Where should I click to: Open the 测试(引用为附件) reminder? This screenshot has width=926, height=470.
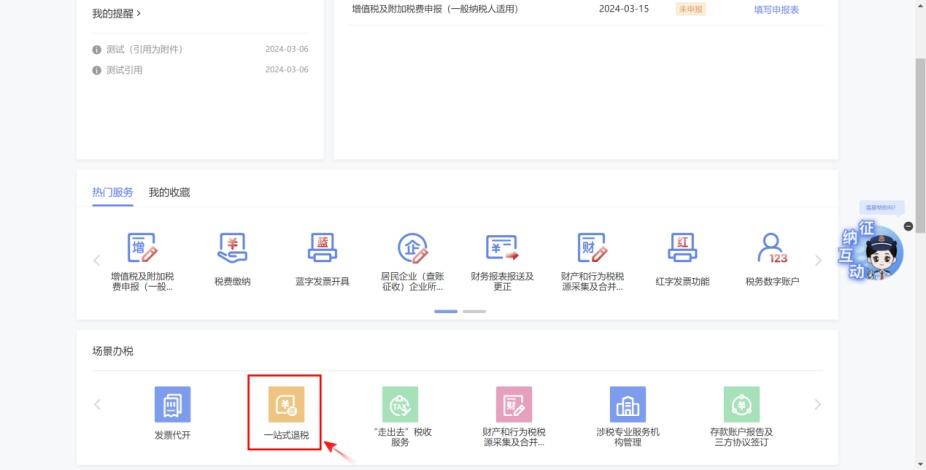[144, 49]
